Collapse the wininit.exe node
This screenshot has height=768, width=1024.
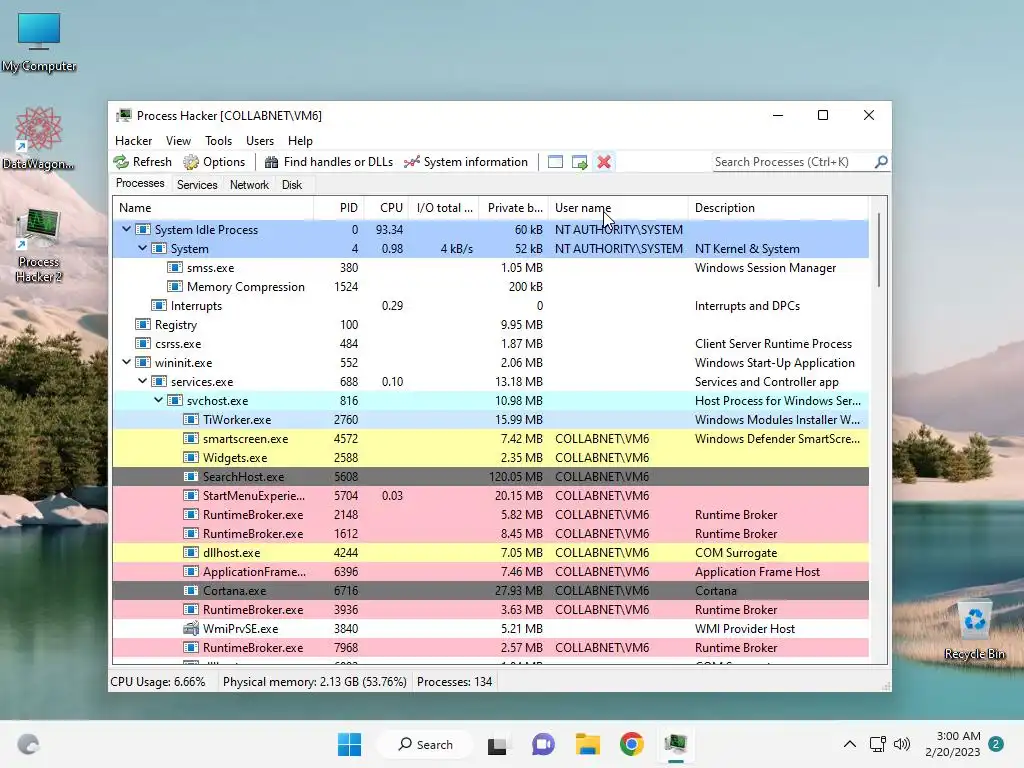coord(127,362)
